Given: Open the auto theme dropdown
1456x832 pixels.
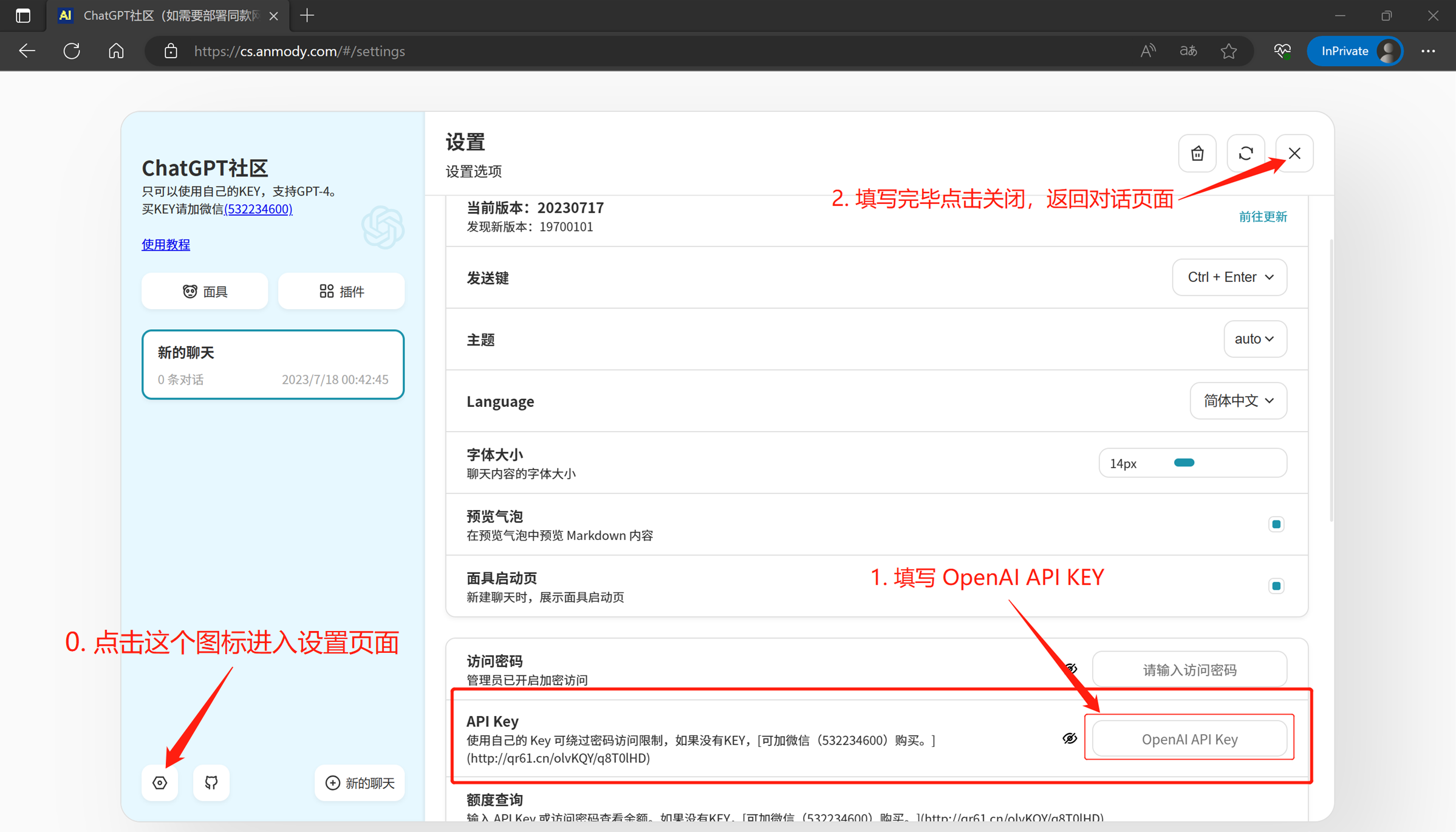Looking at the screenshot, I should [1254, 339].
